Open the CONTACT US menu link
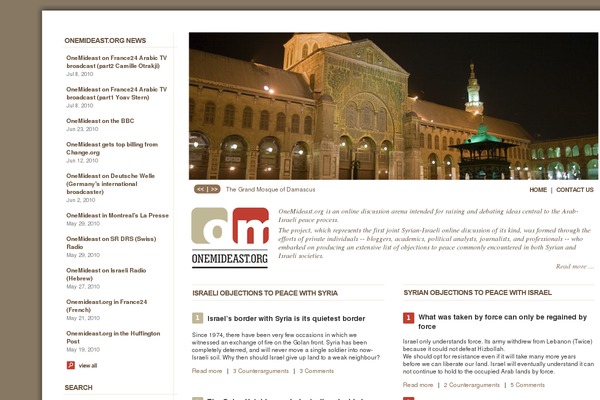The width and height of the screenshot is (600, 400). pos(575,190)
